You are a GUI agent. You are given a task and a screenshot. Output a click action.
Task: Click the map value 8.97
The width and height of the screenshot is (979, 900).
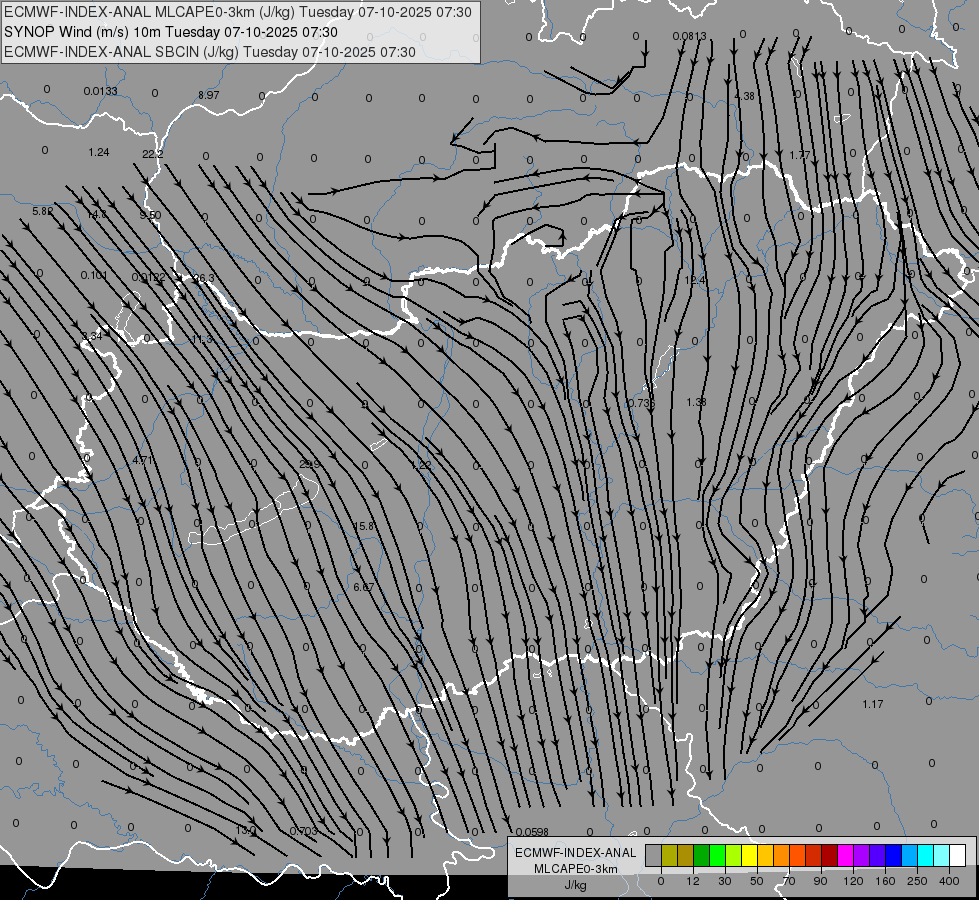[x=209, y=95]
